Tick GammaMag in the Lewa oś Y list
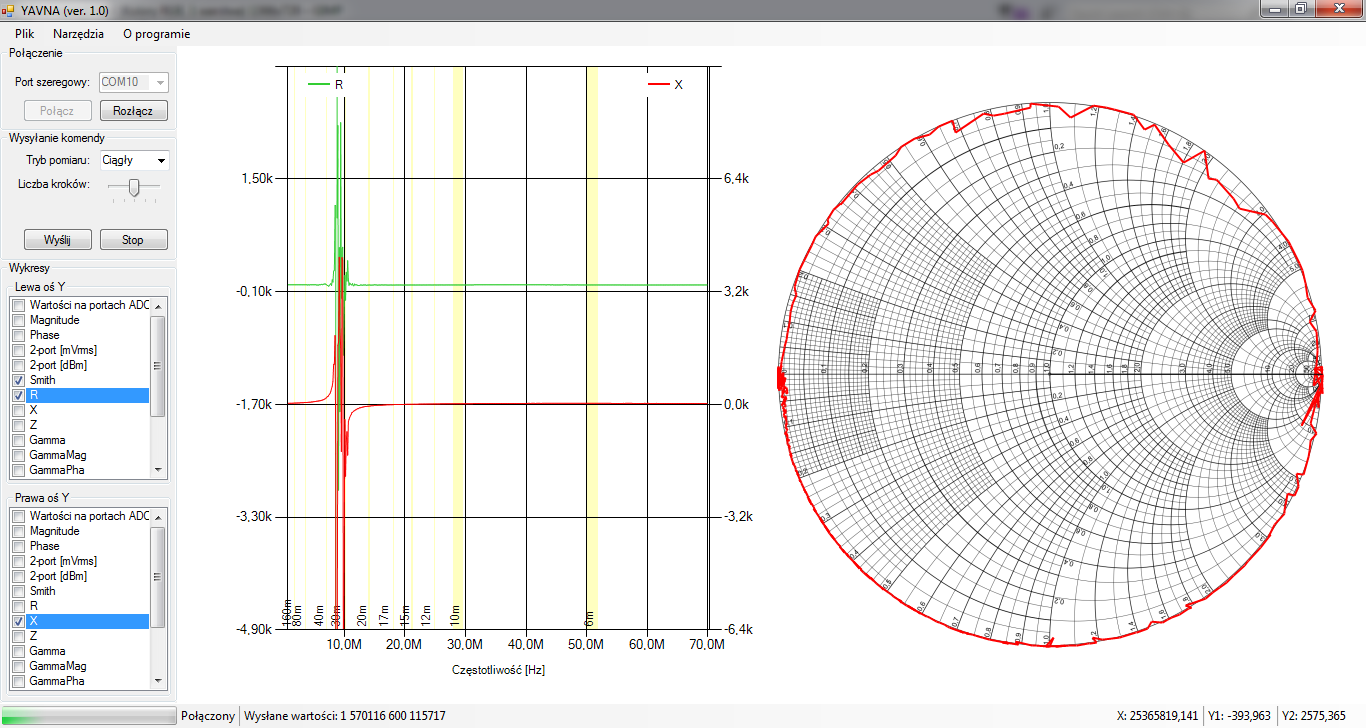Screen dimensions: 1366x728 (18, 455)
